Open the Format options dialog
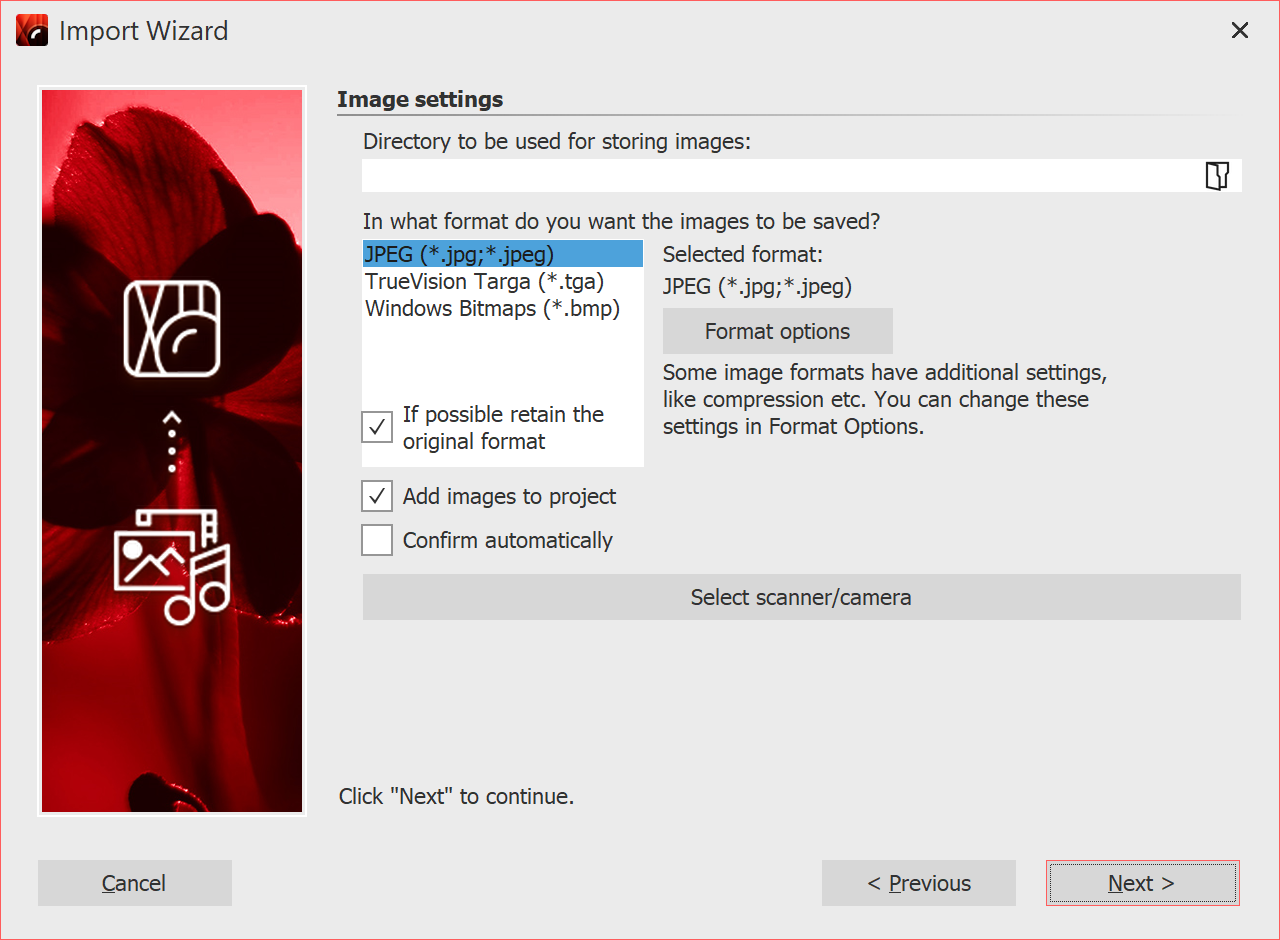 point(777,330)
